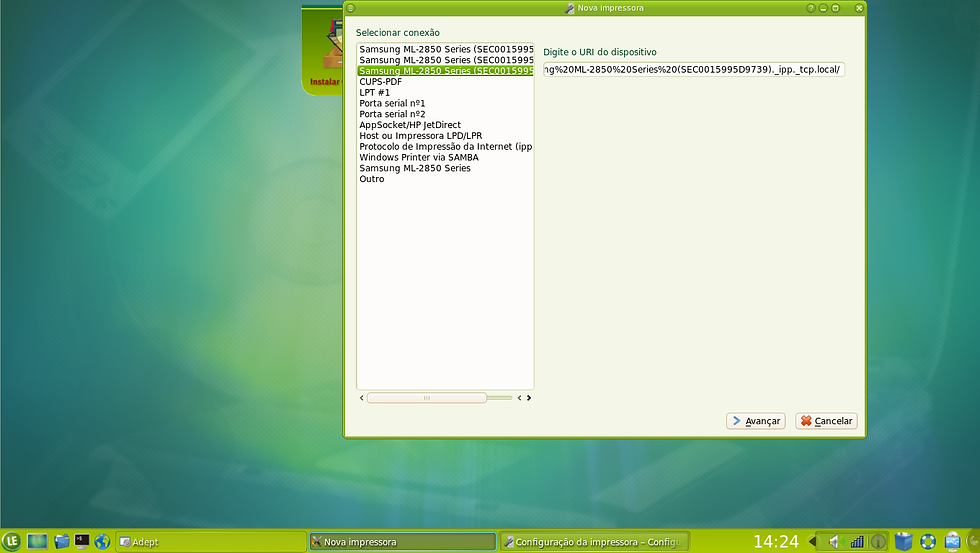Open the LE start menu
980x553 pixels.
11,541
